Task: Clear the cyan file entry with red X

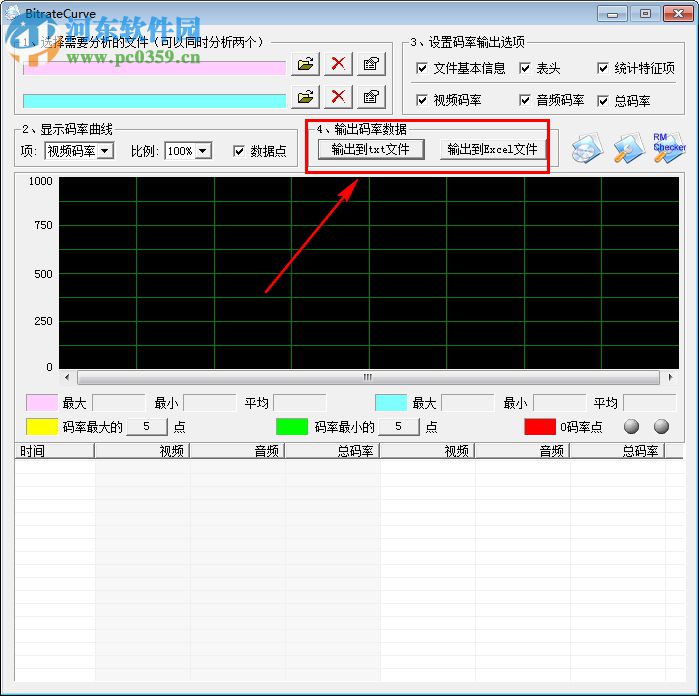Action: tap(338, 97)
